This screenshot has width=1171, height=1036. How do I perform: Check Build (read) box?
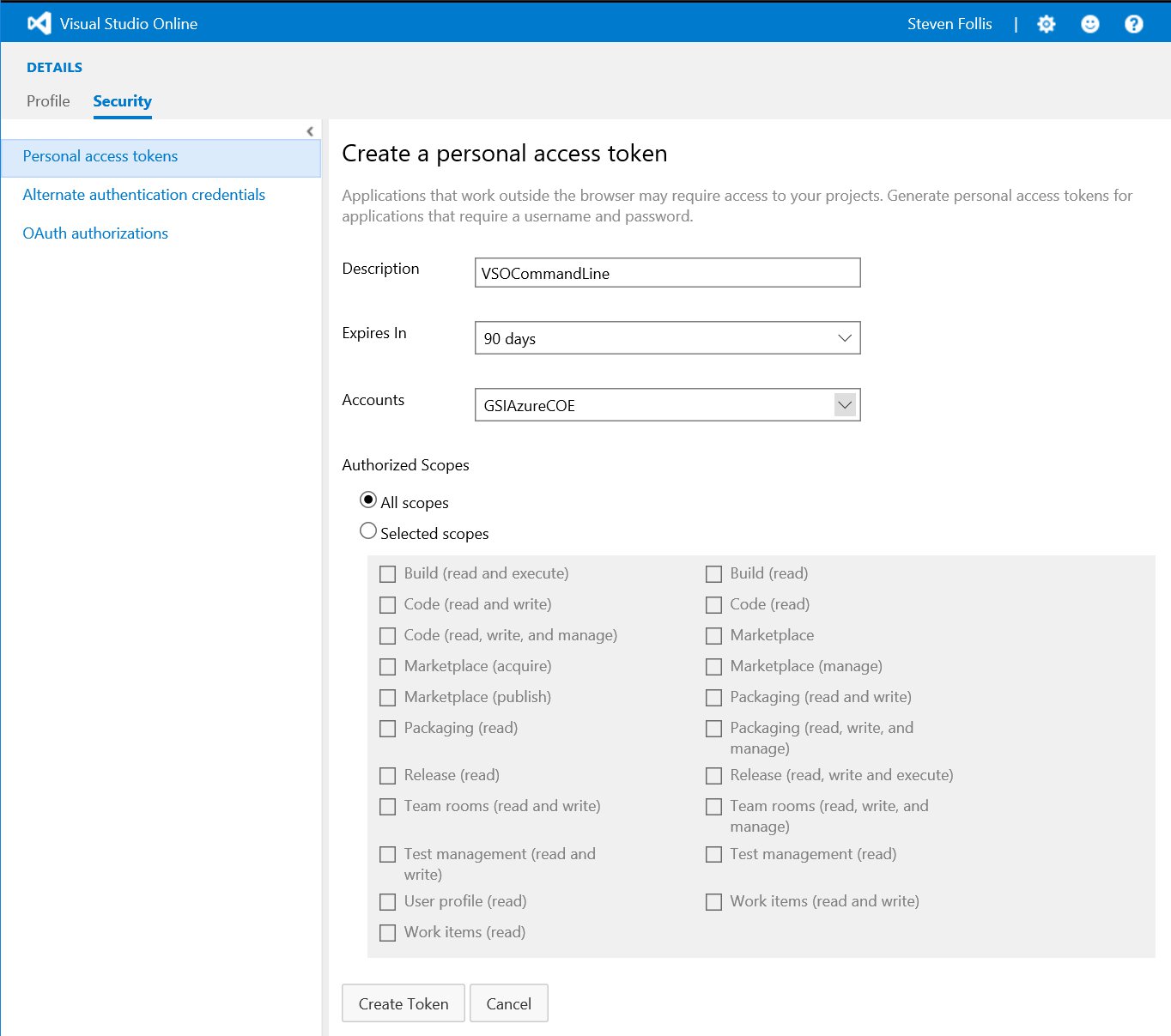pos(713,574)
